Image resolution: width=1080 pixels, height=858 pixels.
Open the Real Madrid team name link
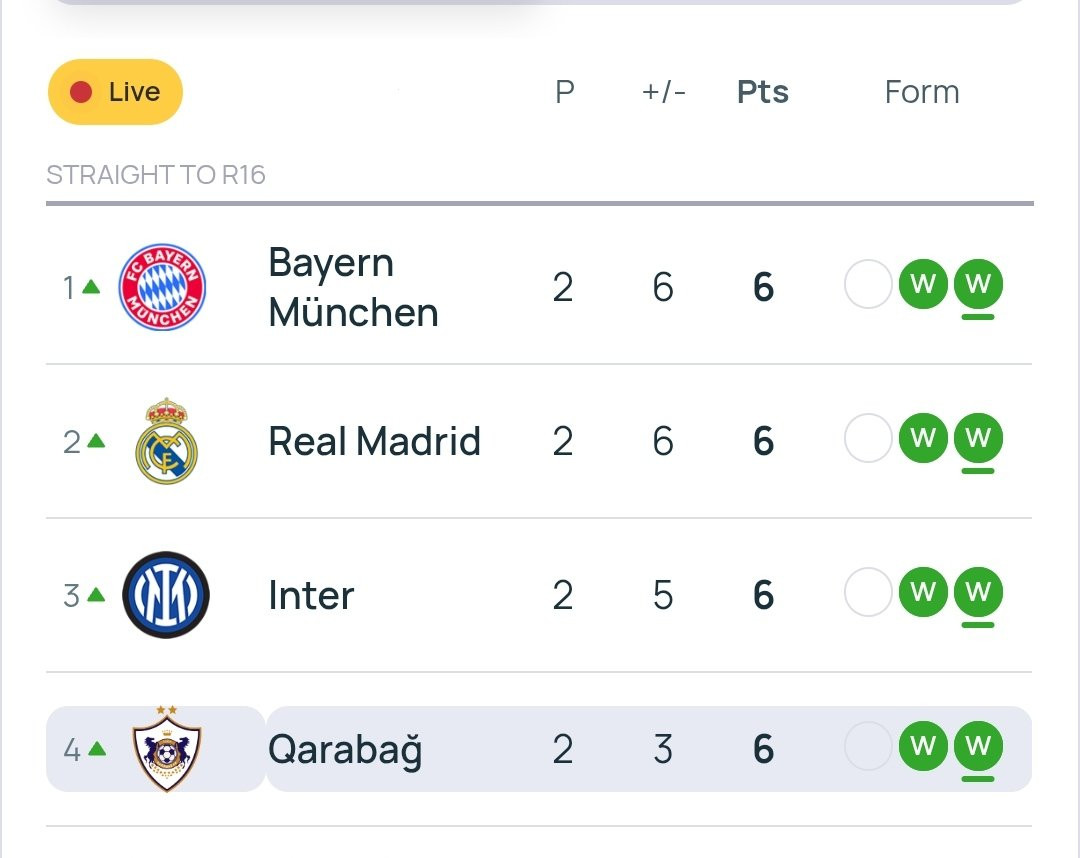tap(374, 441)
